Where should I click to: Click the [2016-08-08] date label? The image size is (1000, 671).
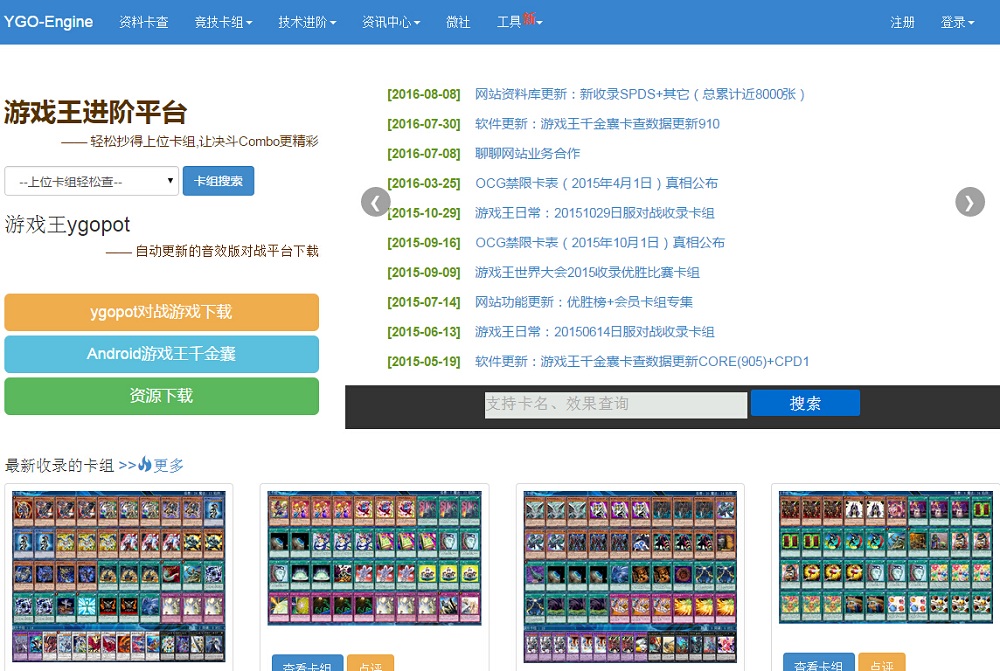[423, 94]
